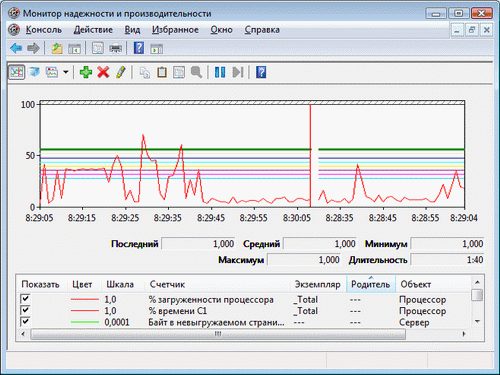Click the Максимум value field
500x375 pixels.
[304, 260]
